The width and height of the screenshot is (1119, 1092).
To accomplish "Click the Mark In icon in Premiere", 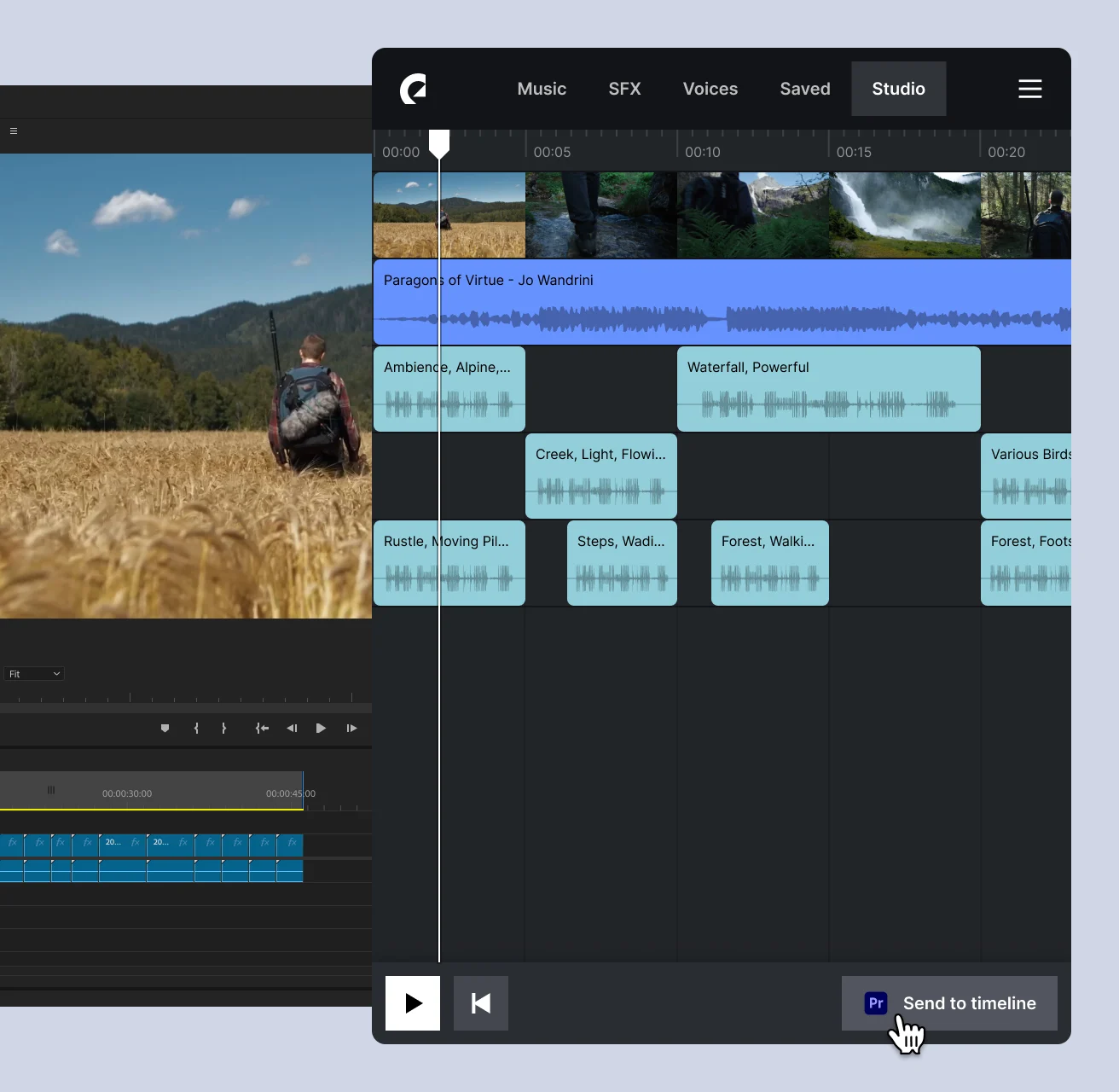I will point(196,728).
